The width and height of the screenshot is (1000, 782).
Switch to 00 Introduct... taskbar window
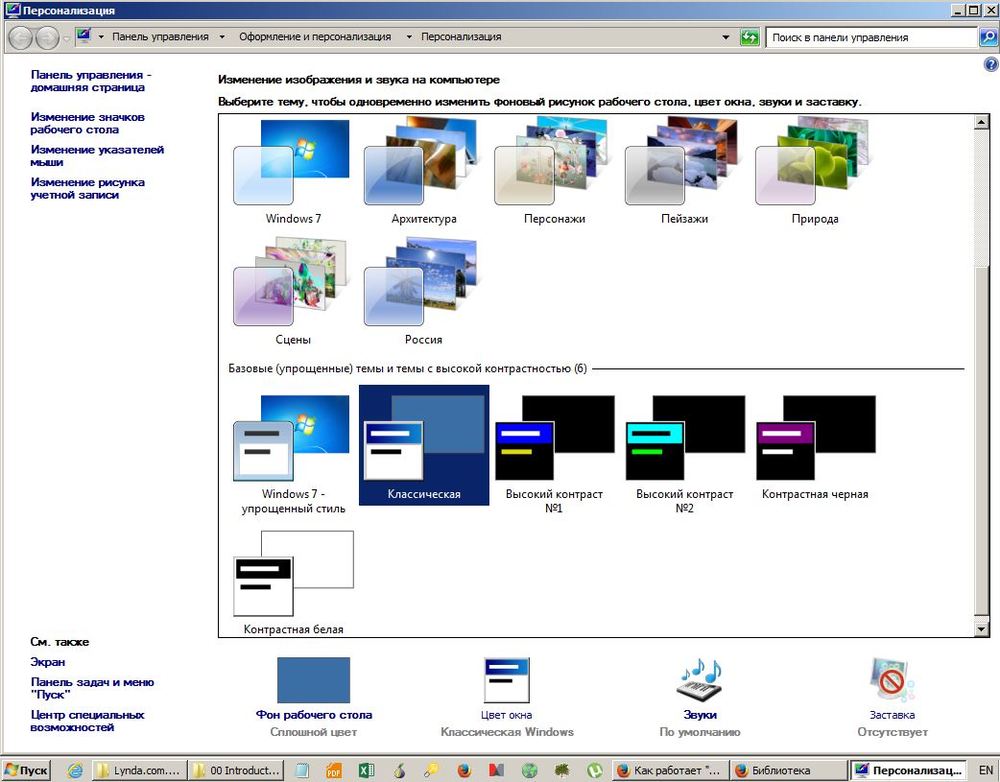pos(237,770)
